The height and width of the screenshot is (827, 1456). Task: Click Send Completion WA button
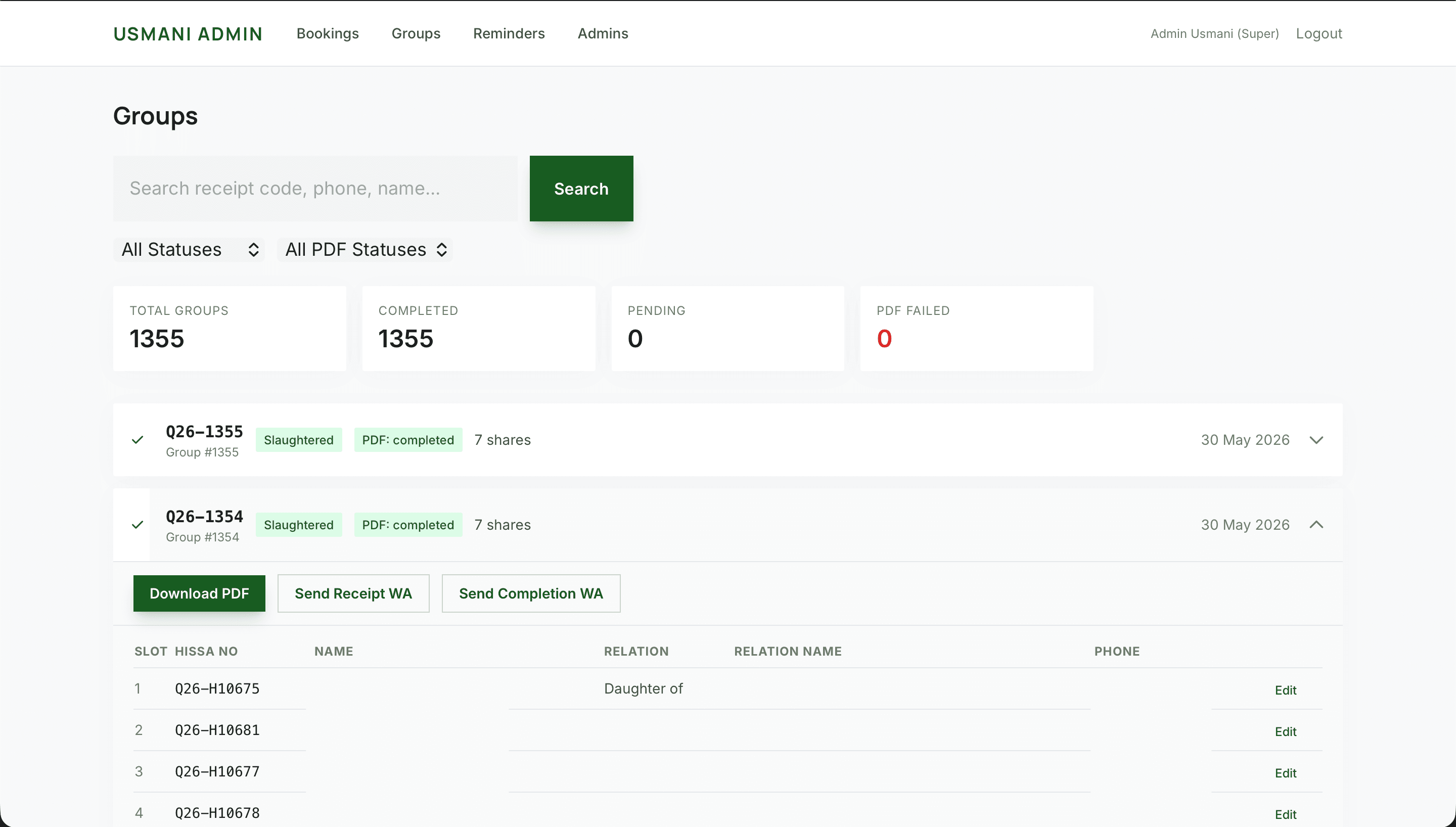531,593
